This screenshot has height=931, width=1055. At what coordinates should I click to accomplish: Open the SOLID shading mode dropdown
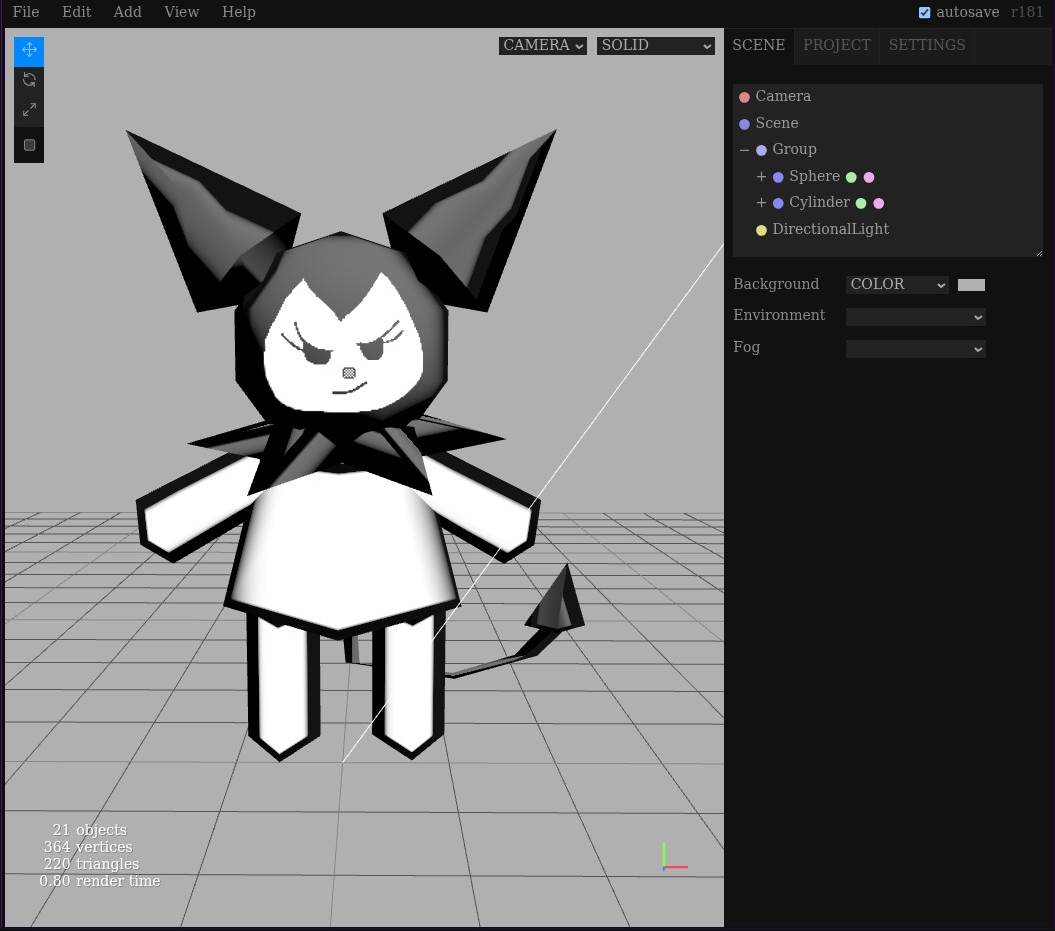pyautogui.click(x=656, y=46)
